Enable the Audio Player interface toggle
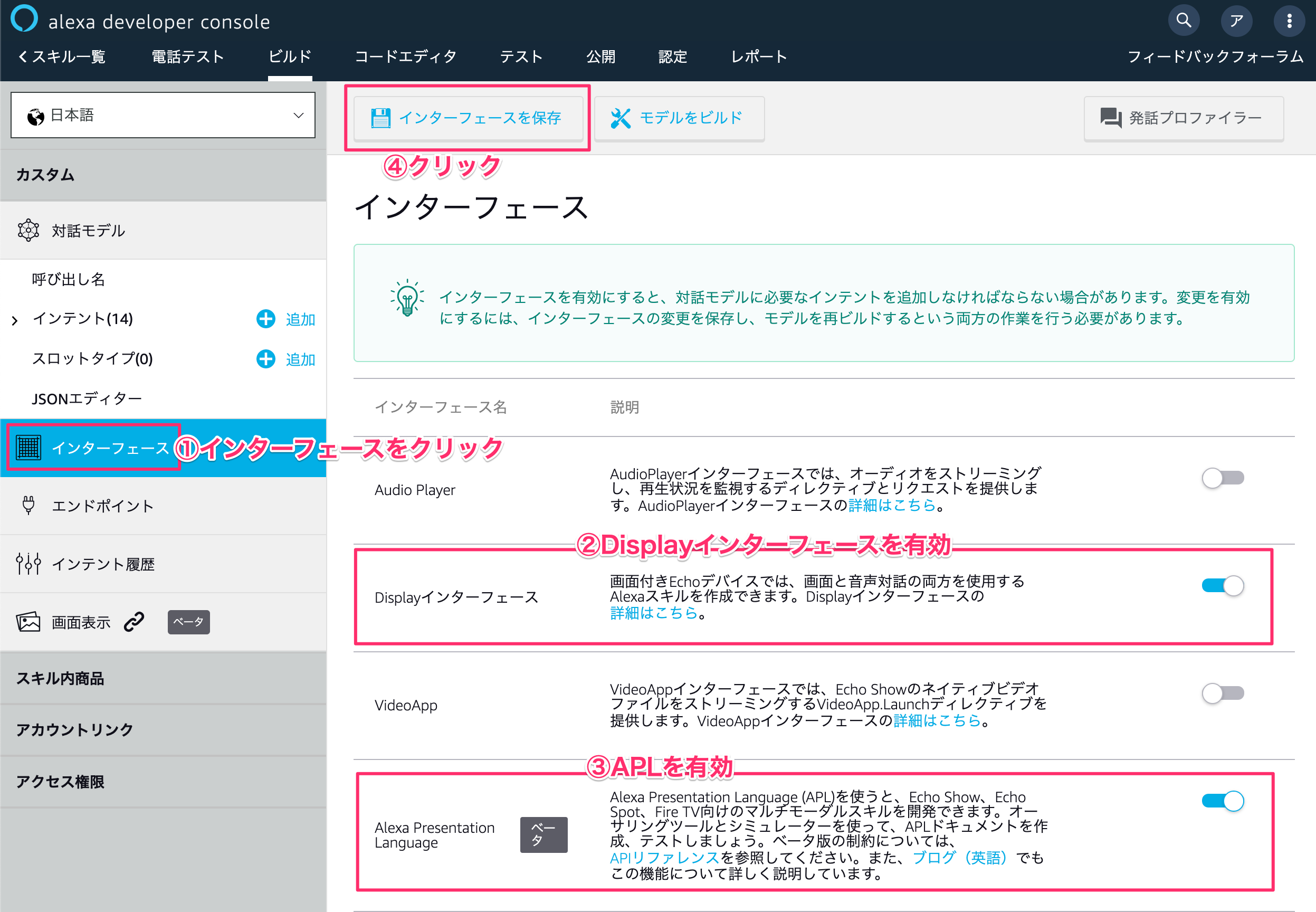 point(1222,478)
